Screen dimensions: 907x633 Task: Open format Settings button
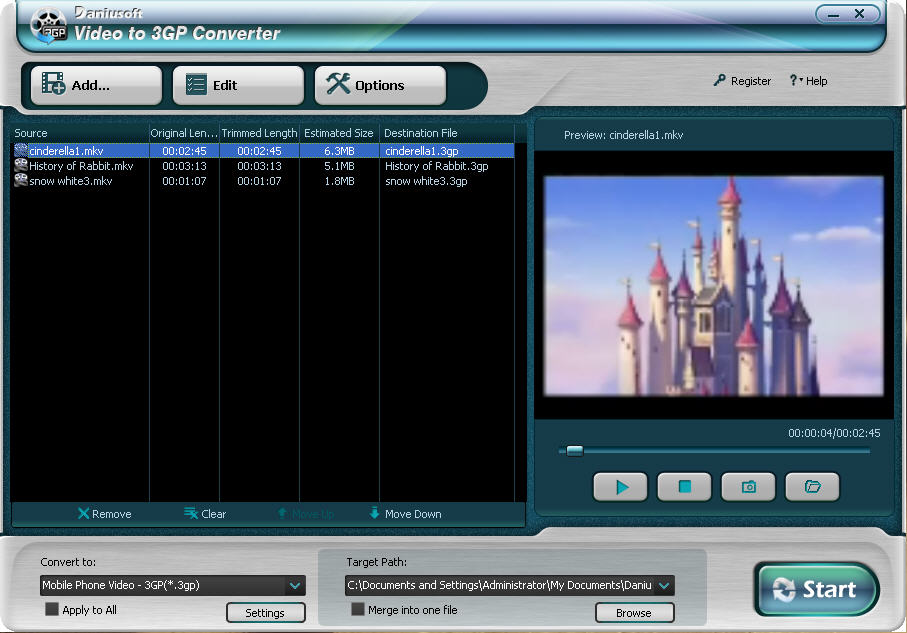coord(266,613)
